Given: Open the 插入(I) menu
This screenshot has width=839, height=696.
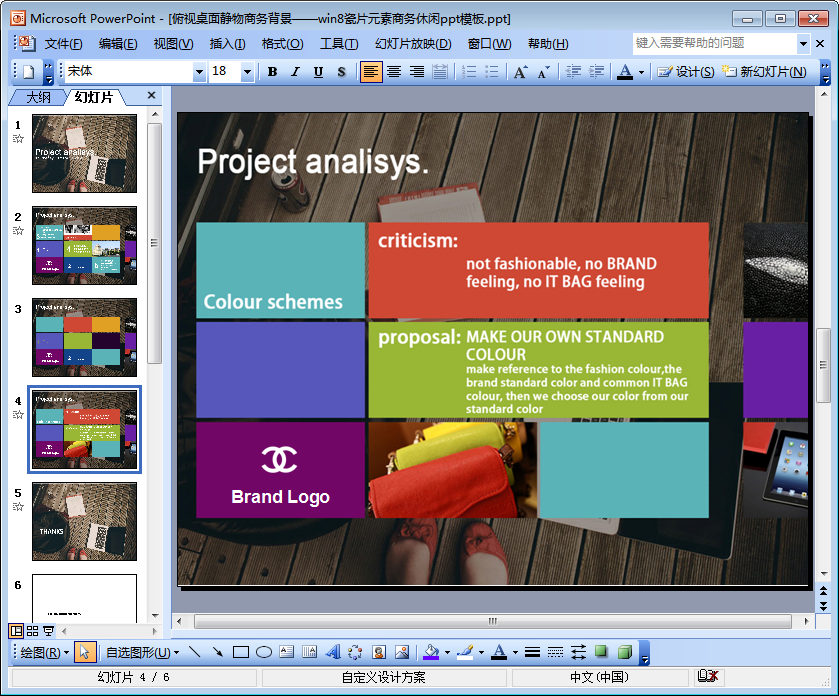Looking at the screenshot, I should click(x=227, y=44).
